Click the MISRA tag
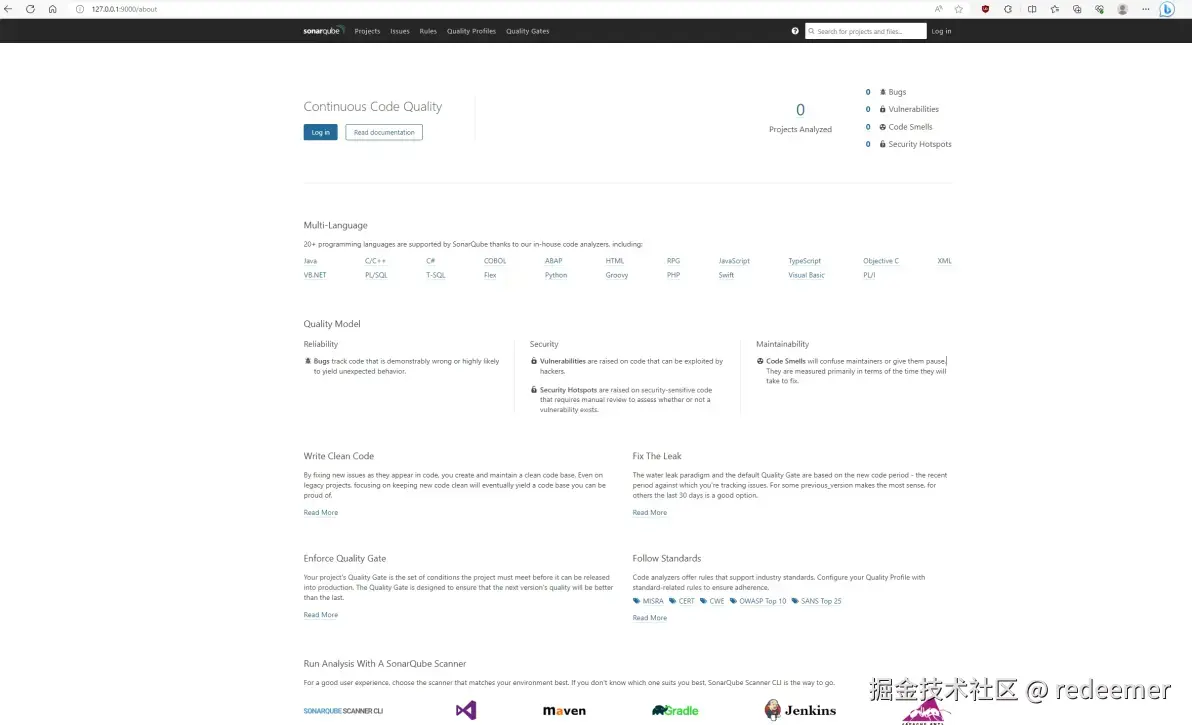Viewport: 1192px width, 725px height. click(x=648, y=601)
